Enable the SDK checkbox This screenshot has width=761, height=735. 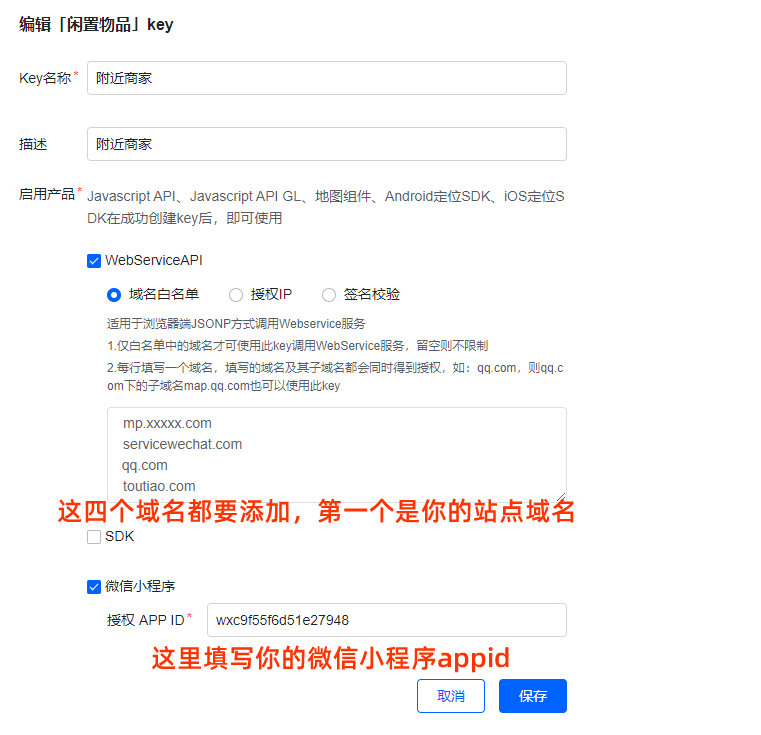click(x=94, y=537)
